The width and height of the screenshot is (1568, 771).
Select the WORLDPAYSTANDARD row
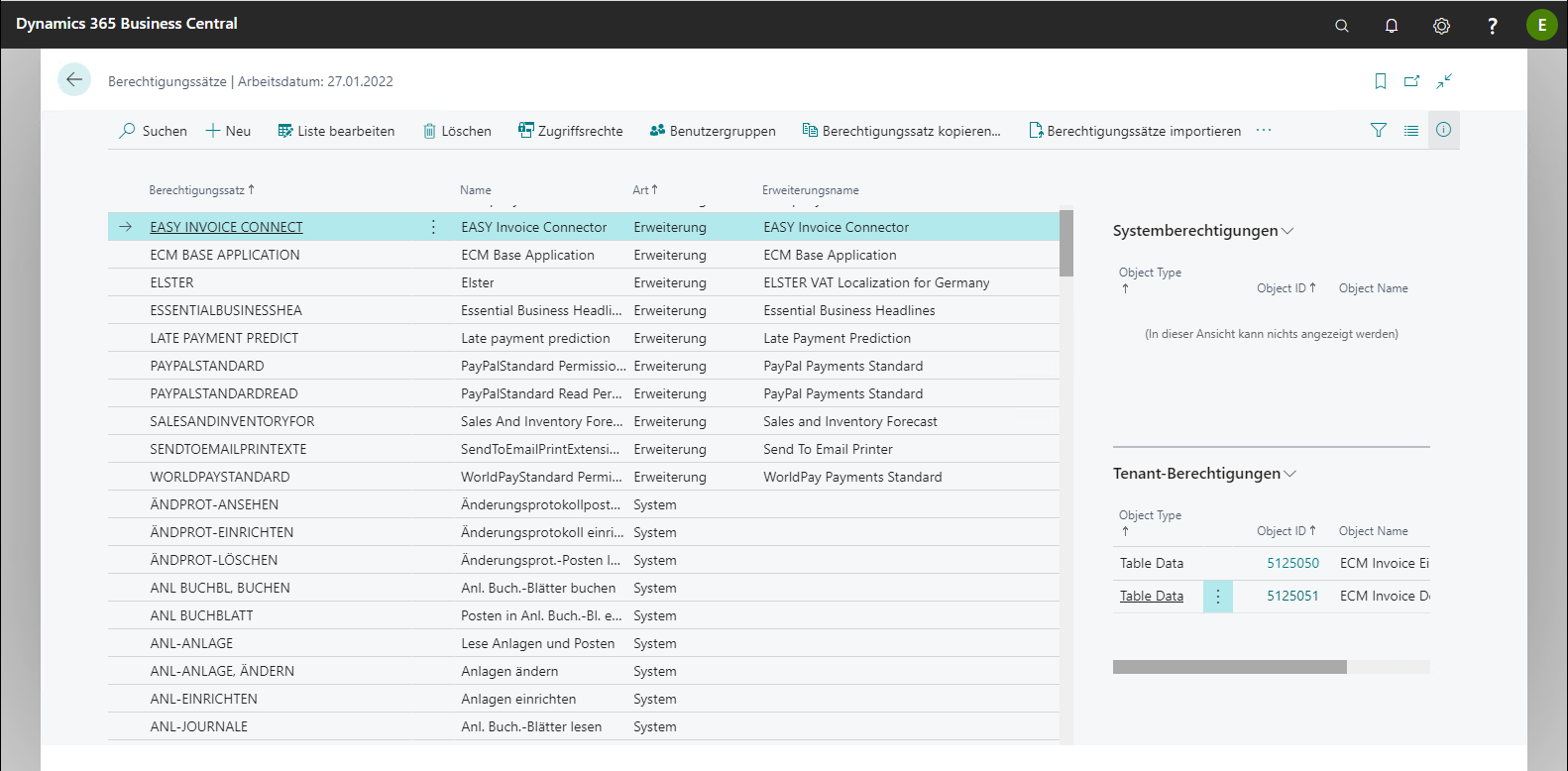[584, 477]
